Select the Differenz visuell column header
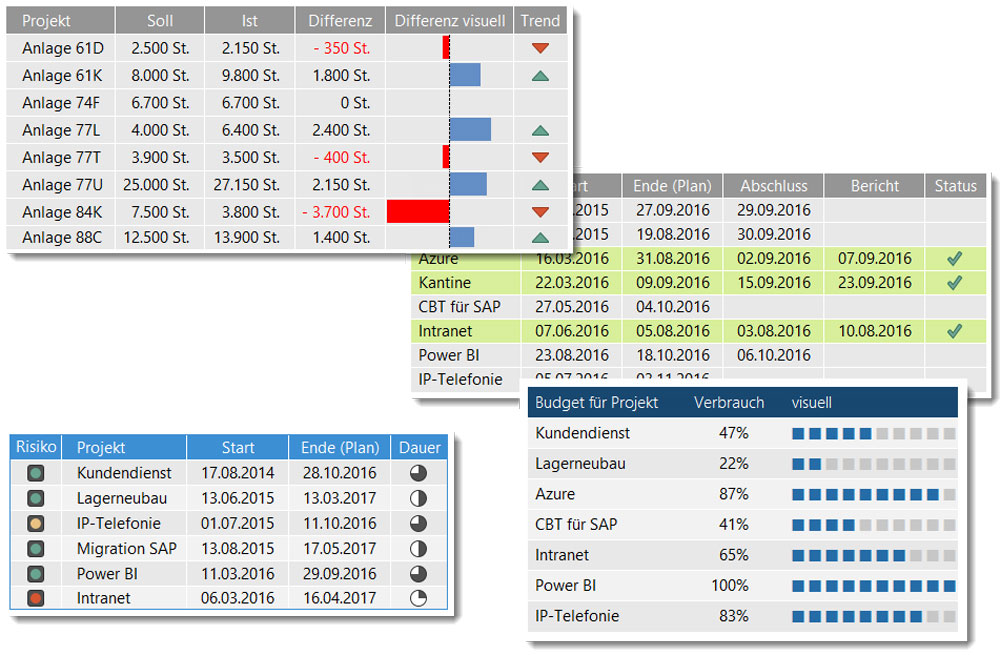The width and height of the screenshot is (1000, 655). click(x=450, y=20)
